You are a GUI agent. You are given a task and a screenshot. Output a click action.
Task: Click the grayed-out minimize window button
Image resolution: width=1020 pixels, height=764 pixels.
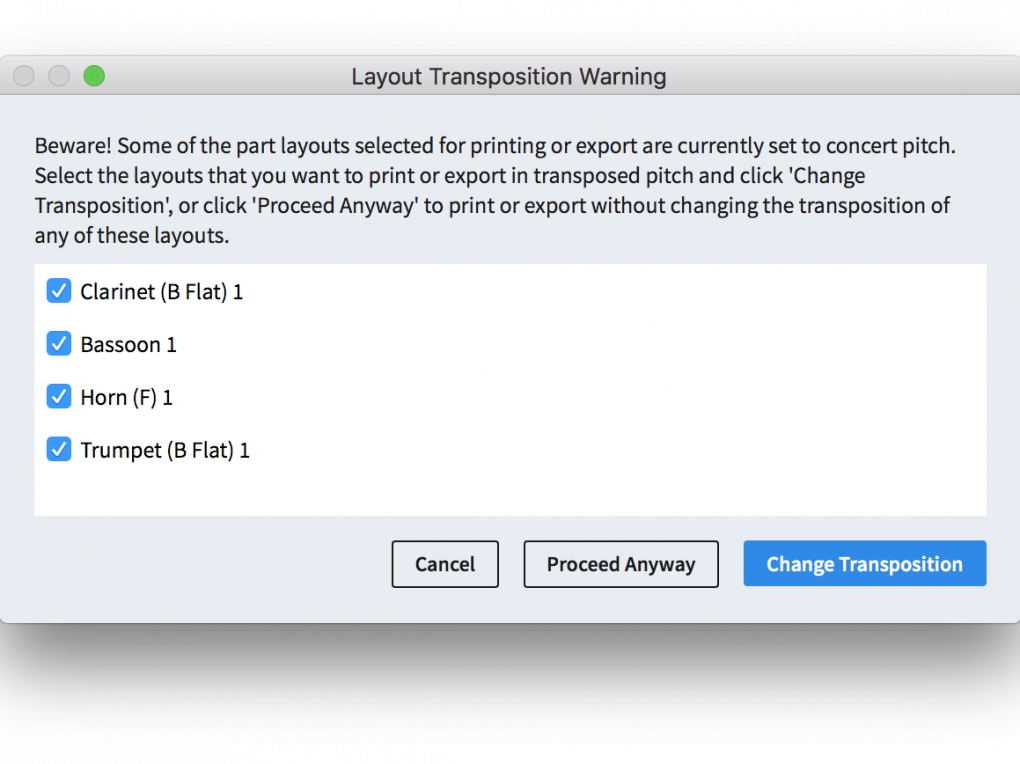tap(59, 76)
